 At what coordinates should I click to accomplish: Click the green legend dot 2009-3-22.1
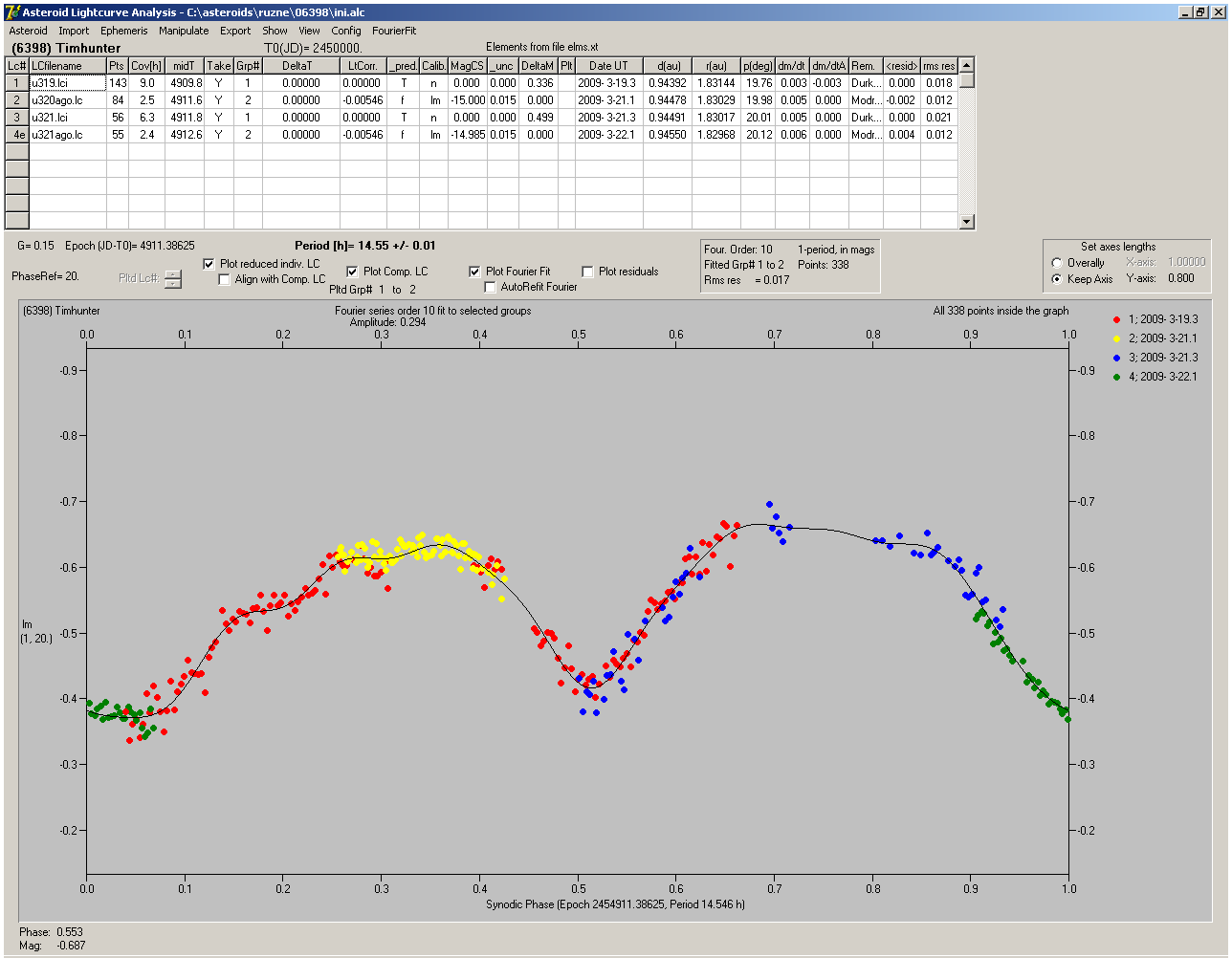coord(1118,376)
